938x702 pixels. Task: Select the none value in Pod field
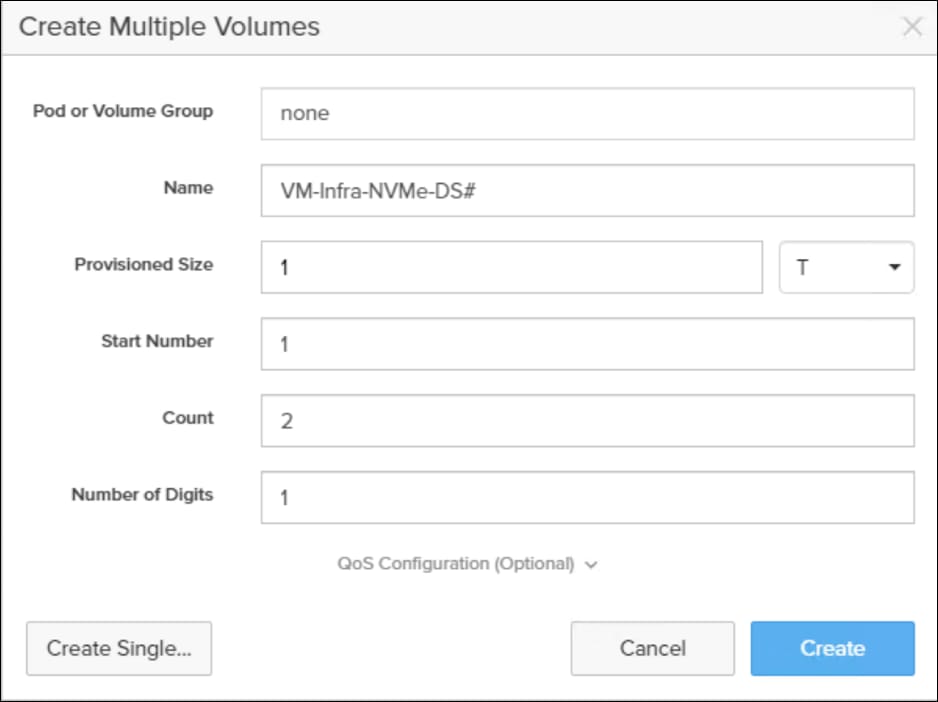(302, 113)
